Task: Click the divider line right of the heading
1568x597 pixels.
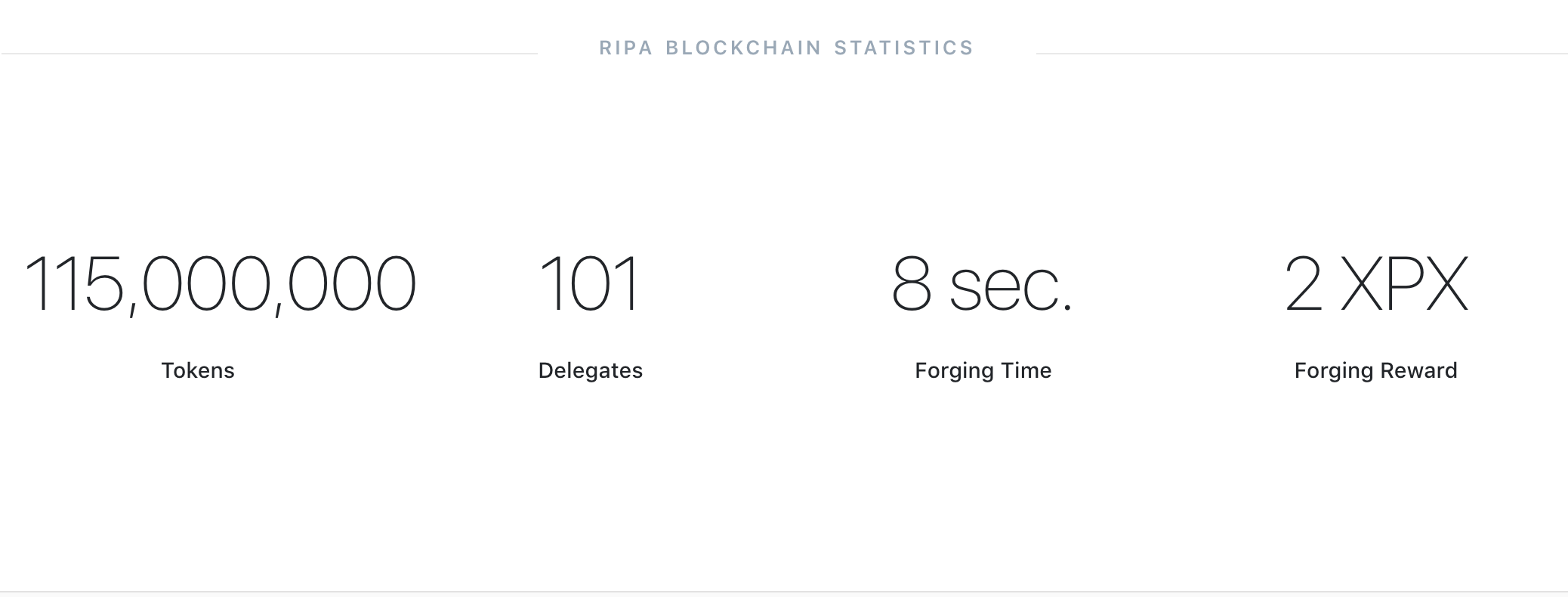Action: pos(1301,54)
